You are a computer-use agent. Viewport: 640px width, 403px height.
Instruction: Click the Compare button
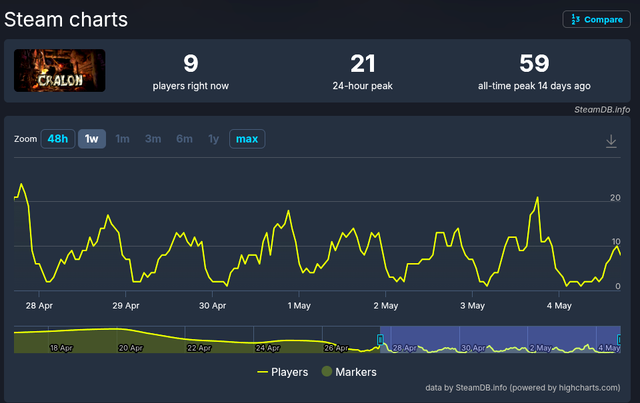(596, 19)
